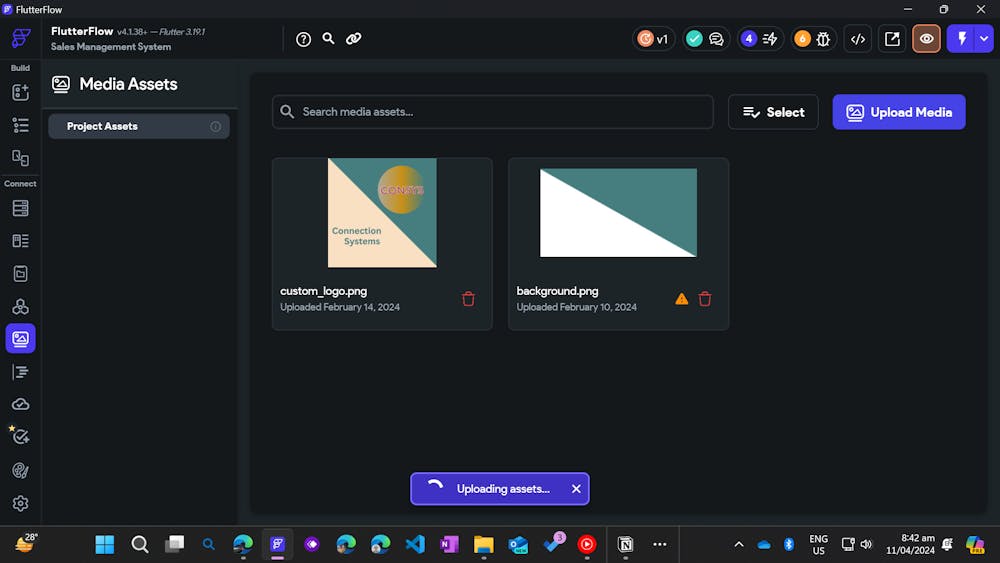Click Sales Management System project name
The width and height of the screenshot is (1000, 563).
(111, 47)
